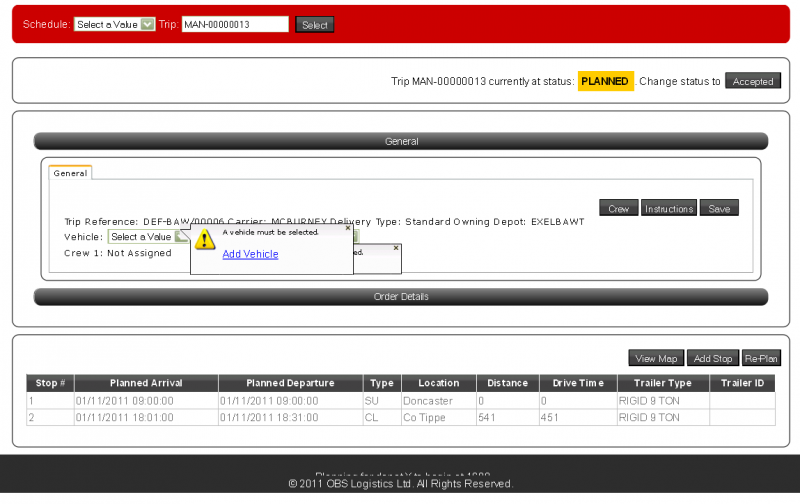Click RIGID 9 TON in stop 1 row
This screenshot has width=800, height=504.
point(663,401)
